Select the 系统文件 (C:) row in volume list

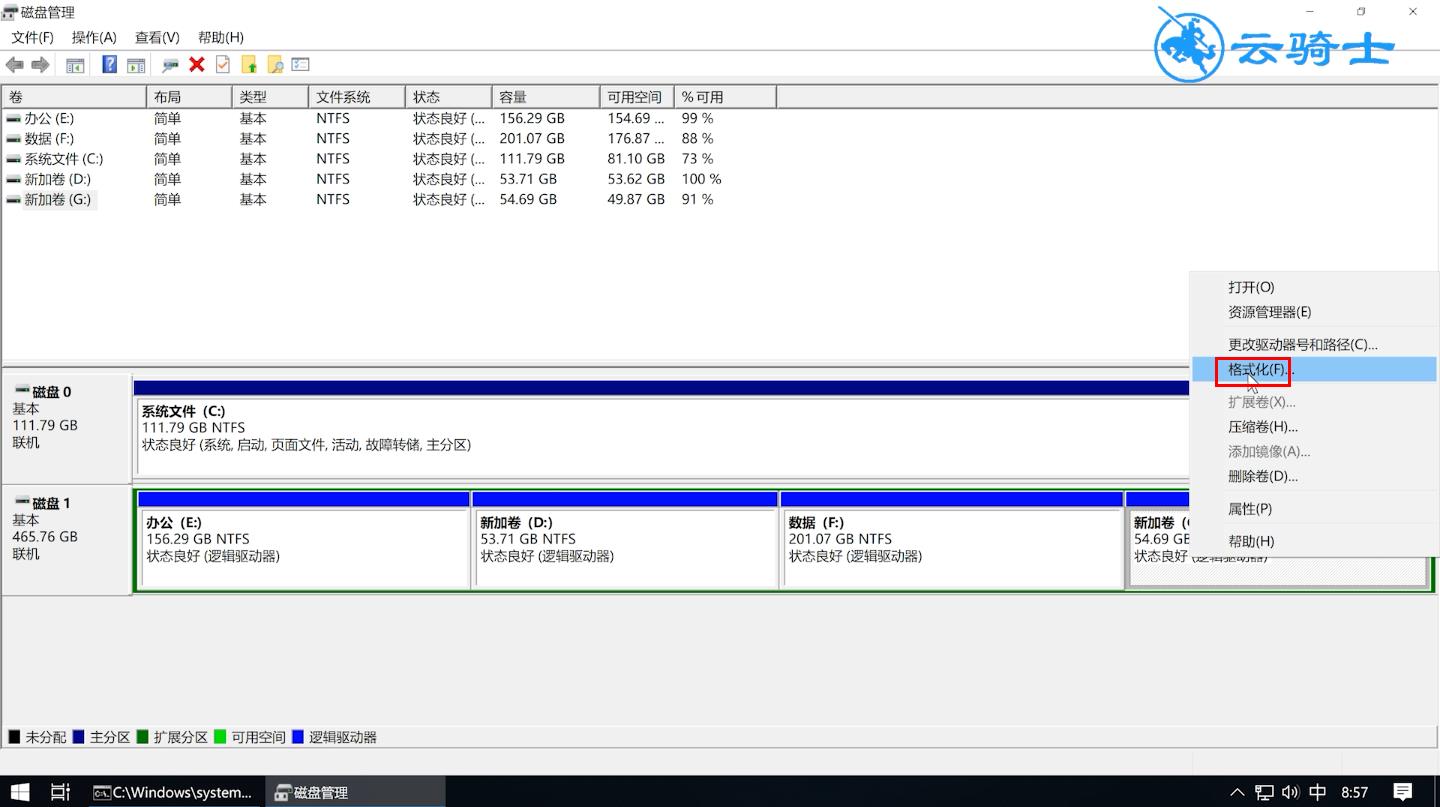click(63, 159)
